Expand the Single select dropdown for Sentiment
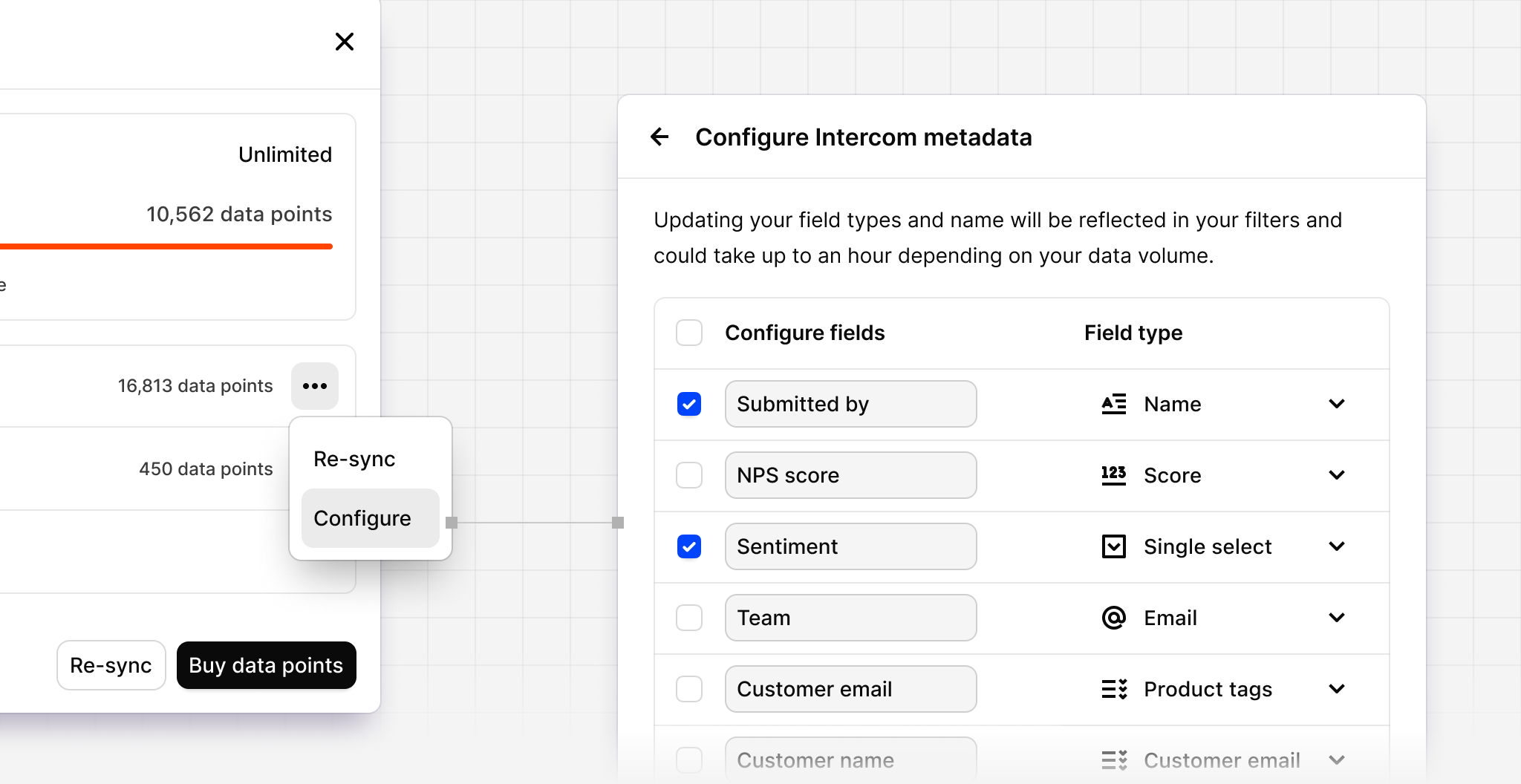This screenshot has width=1521, height=784. coord(1338,546)
